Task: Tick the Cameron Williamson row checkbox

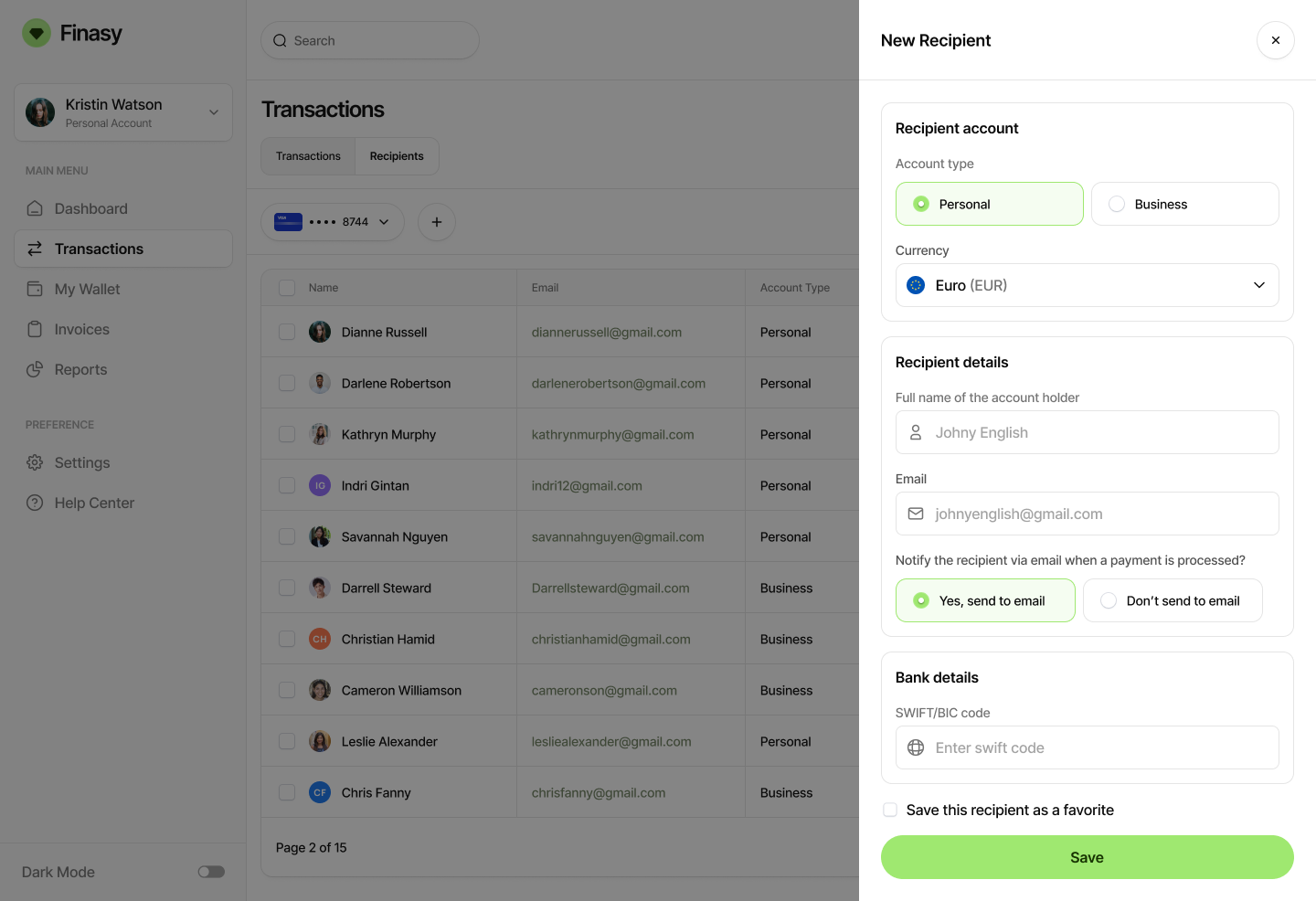Action: point(287,690)
